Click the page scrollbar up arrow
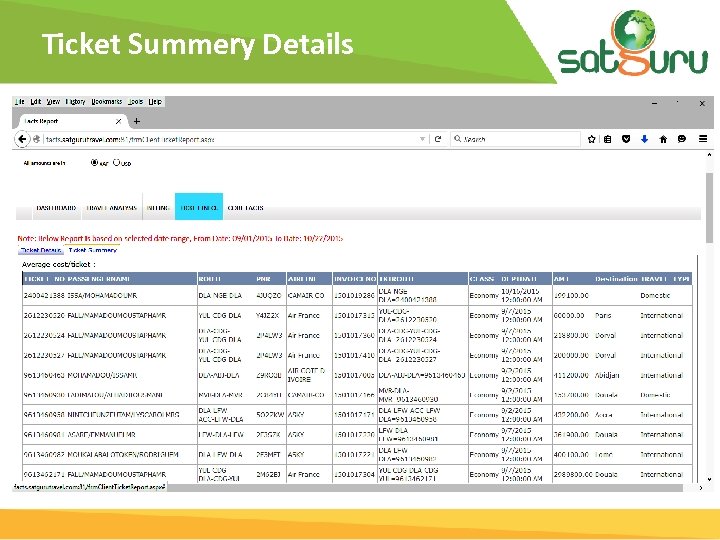Viewport: 720px width, 540px height. tap(709, 155)
